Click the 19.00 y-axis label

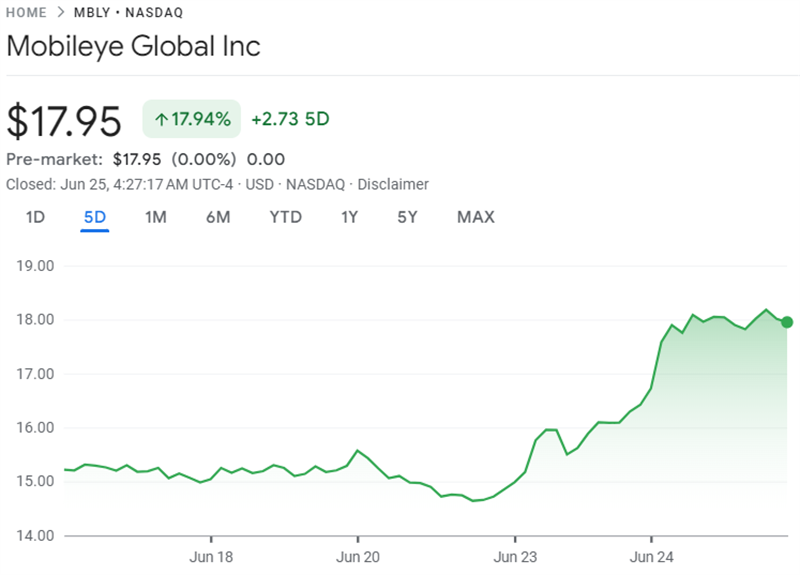pyautogui.click(x=35, y=266)
